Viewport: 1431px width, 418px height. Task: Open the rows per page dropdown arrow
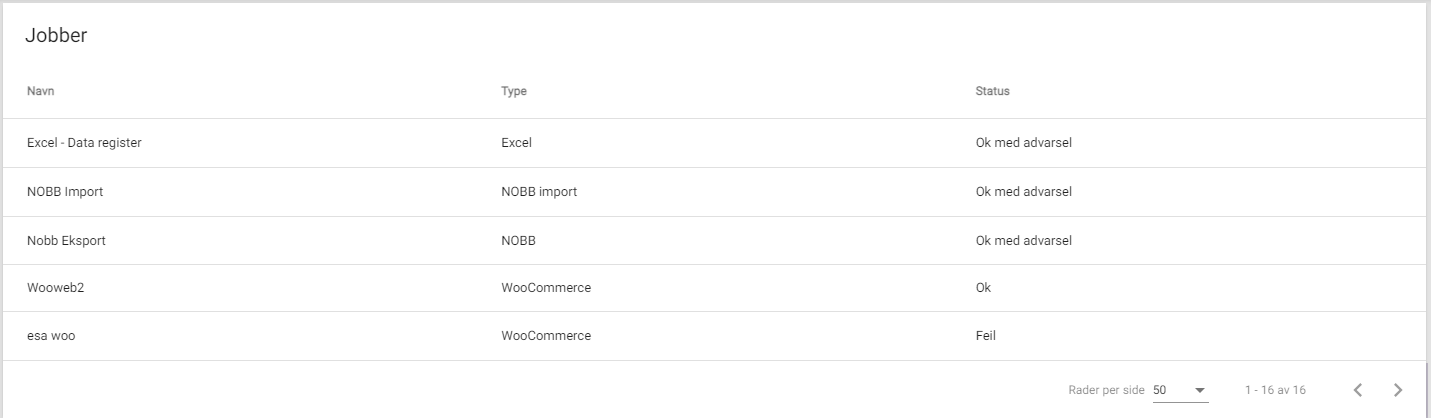tap(1200, 390)
